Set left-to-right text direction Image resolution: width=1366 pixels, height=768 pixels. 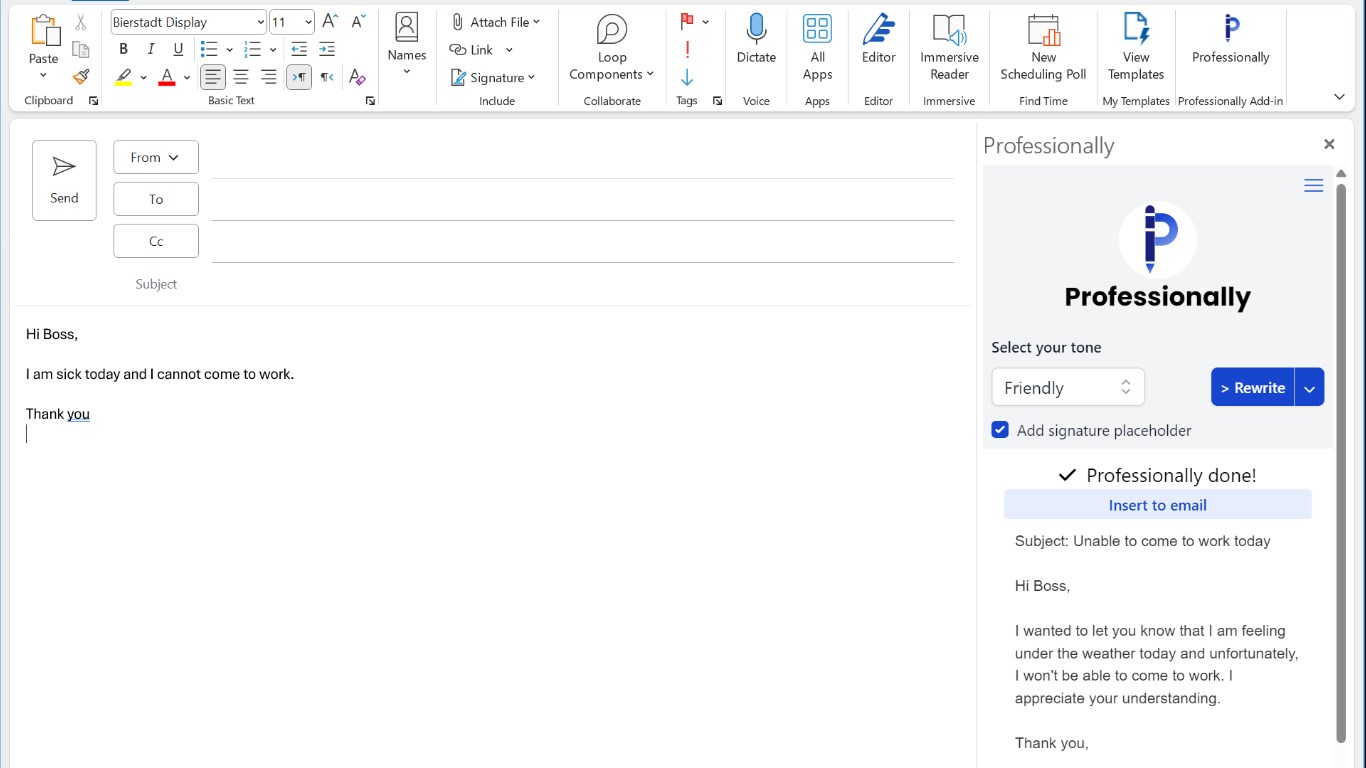299,77
